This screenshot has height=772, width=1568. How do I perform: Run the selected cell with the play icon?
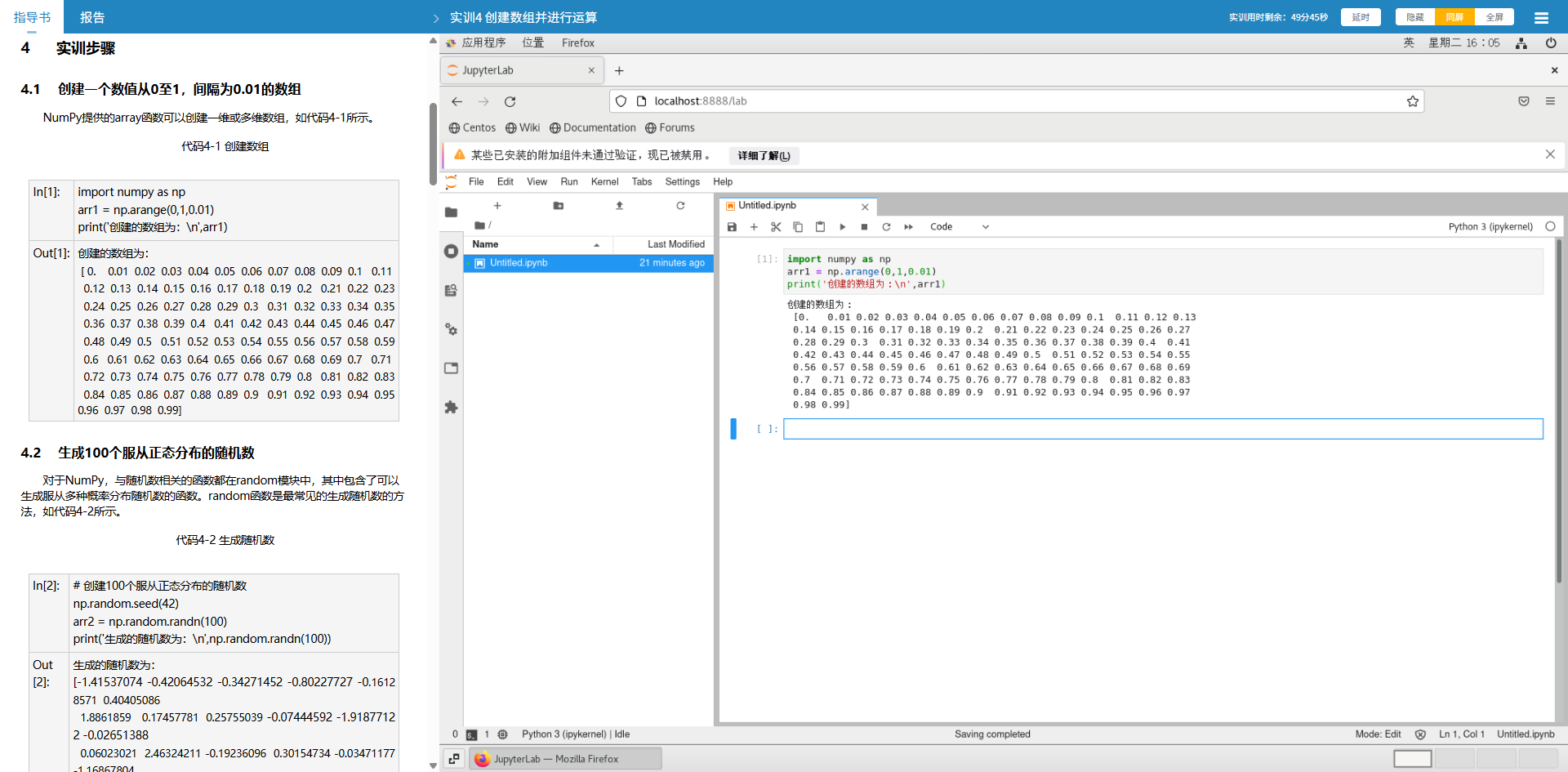[842, 227]
